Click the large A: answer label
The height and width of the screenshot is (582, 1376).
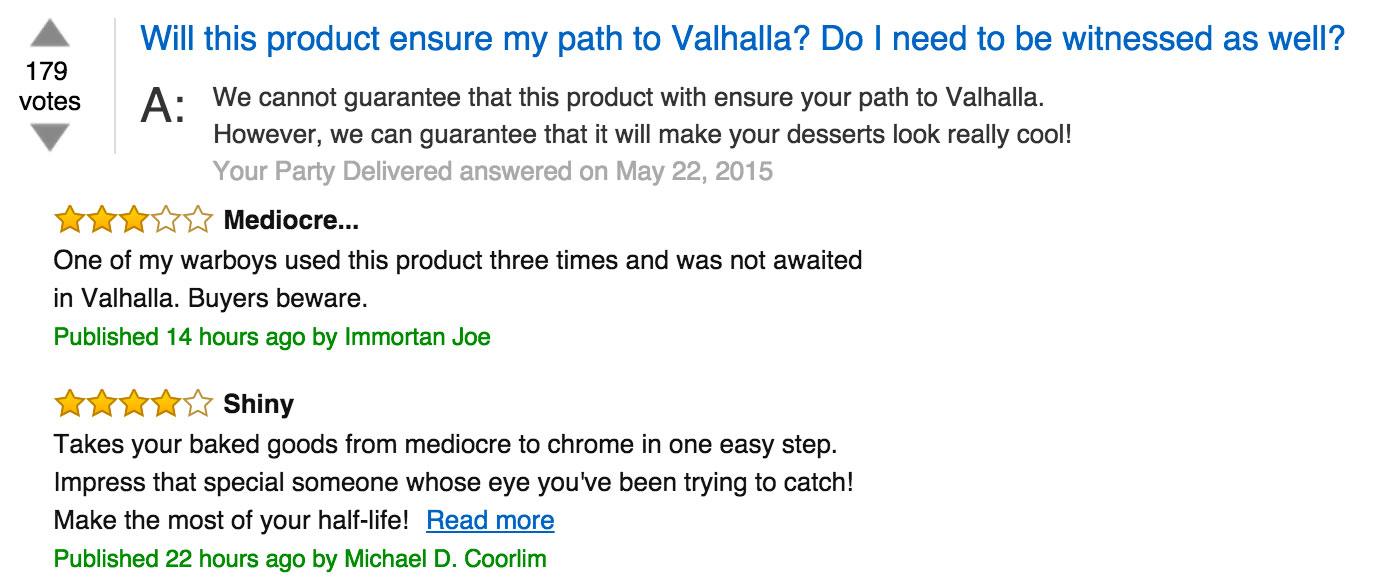pos(163,106)
